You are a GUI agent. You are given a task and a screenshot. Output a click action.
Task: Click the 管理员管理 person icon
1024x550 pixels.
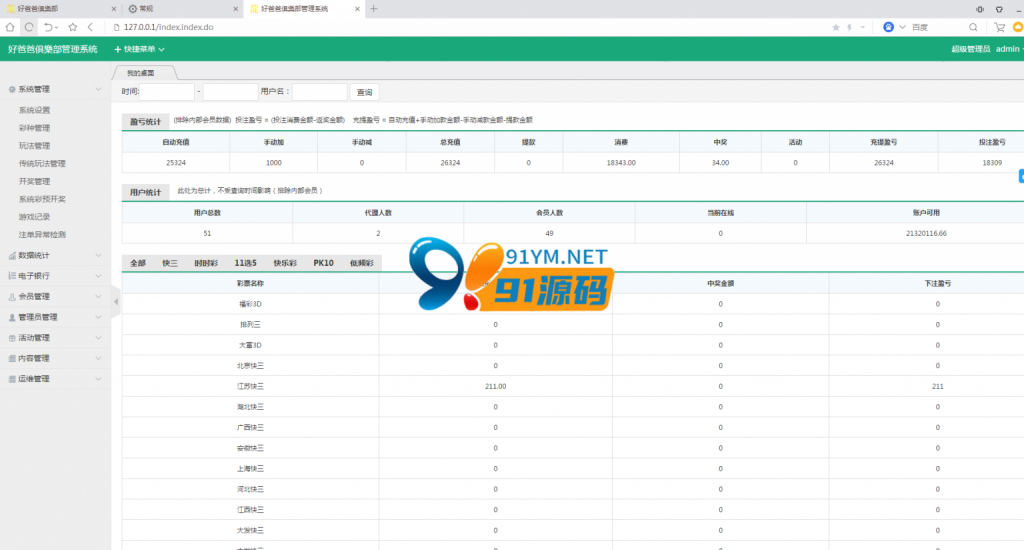tap(12, 317)
